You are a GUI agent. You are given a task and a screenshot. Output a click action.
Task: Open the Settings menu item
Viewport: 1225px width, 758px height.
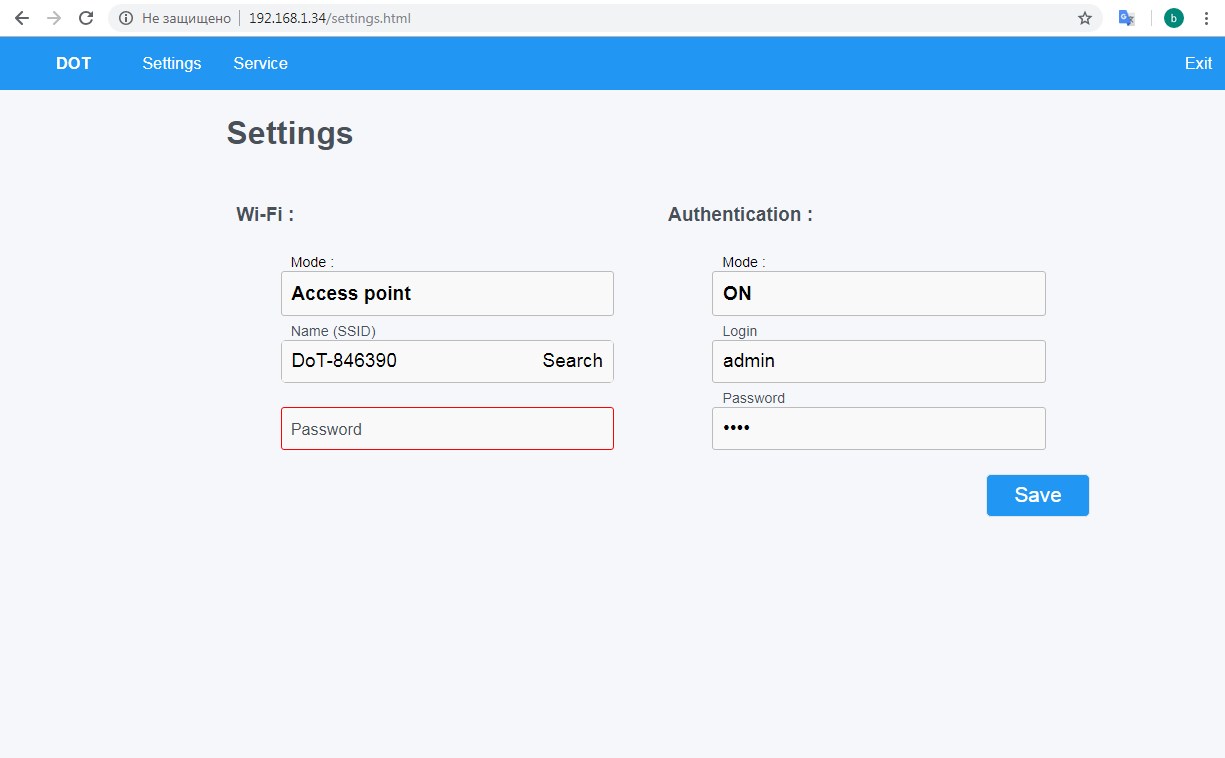[172, 63]
